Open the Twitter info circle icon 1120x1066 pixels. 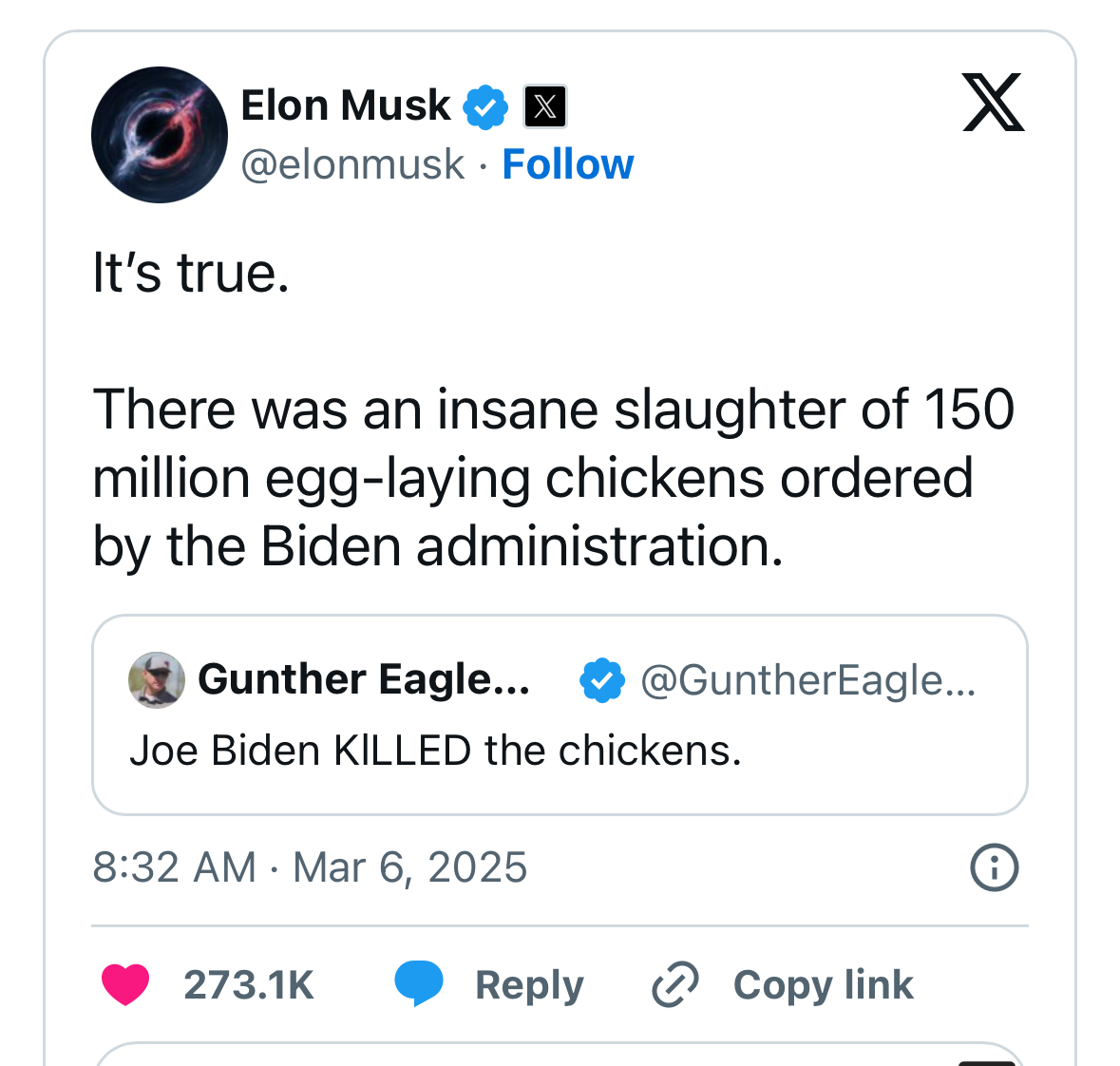(x=994, y=867)
